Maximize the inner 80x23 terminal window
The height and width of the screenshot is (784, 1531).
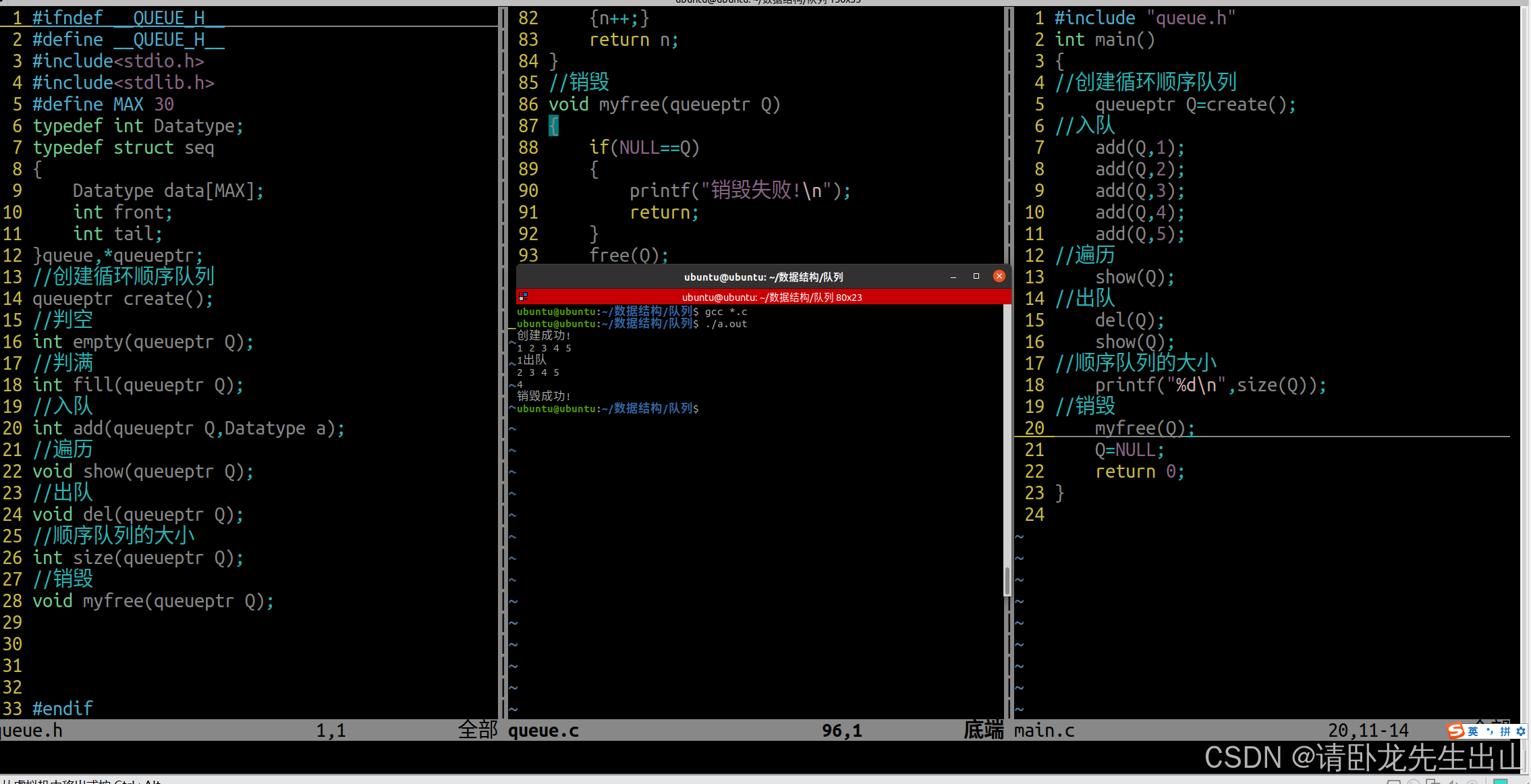tap(976, 276)
